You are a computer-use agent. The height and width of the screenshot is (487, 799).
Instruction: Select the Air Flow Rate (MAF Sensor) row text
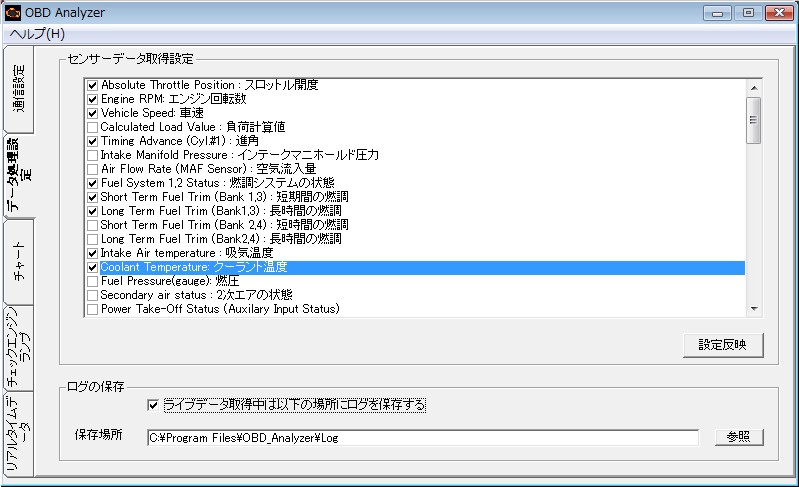(208, 169)
